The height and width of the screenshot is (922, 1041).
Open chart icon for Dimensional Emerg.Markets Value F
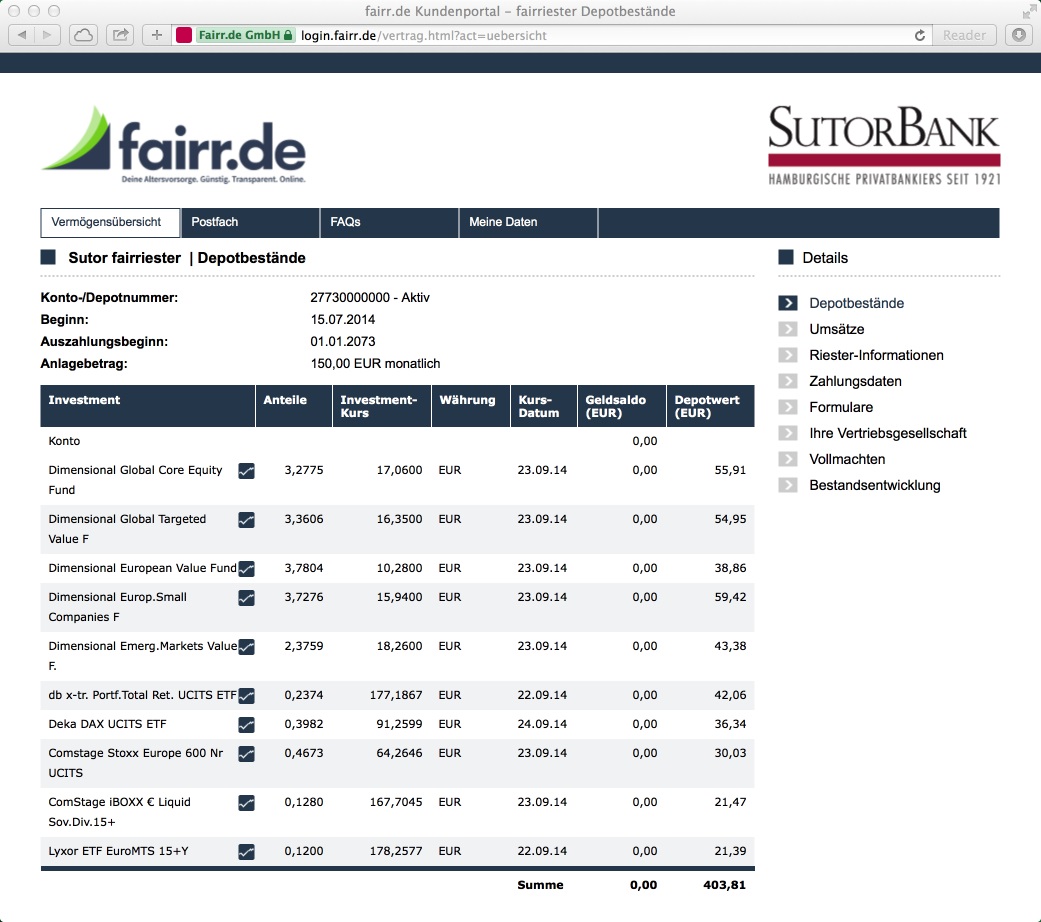246,647
